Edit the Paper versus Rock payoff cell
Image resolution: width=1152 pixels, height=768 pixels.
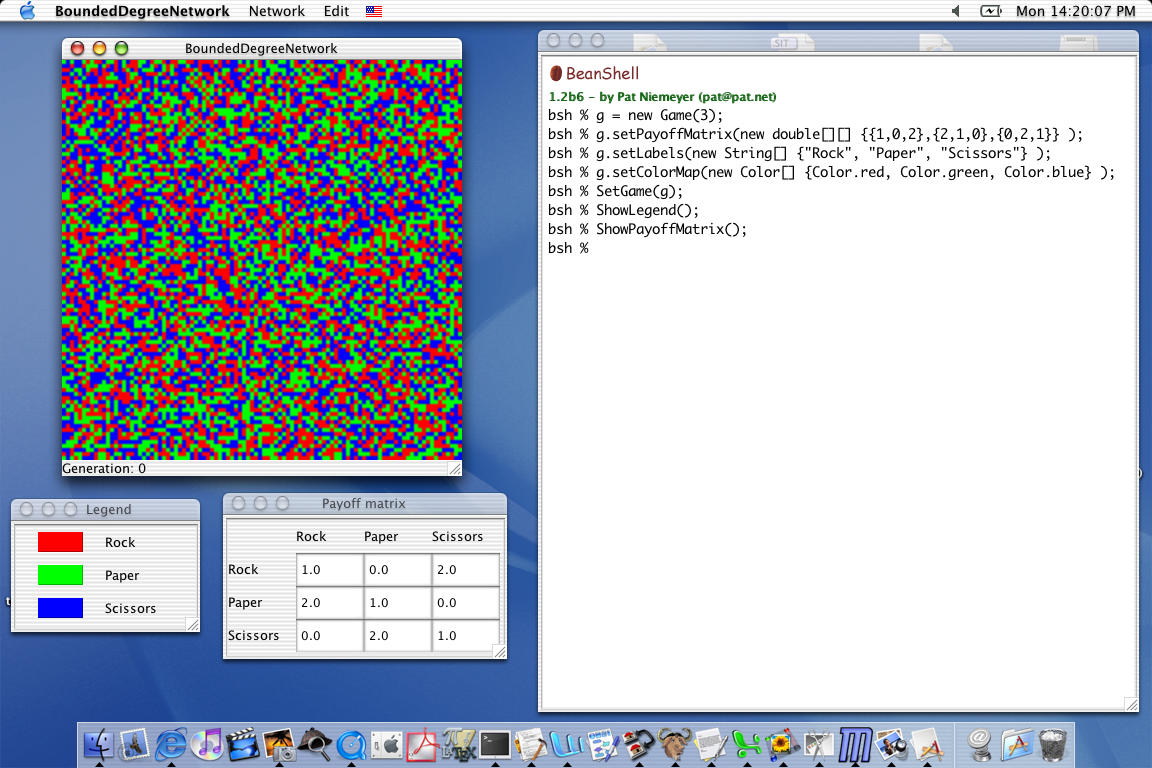[330, 603]
